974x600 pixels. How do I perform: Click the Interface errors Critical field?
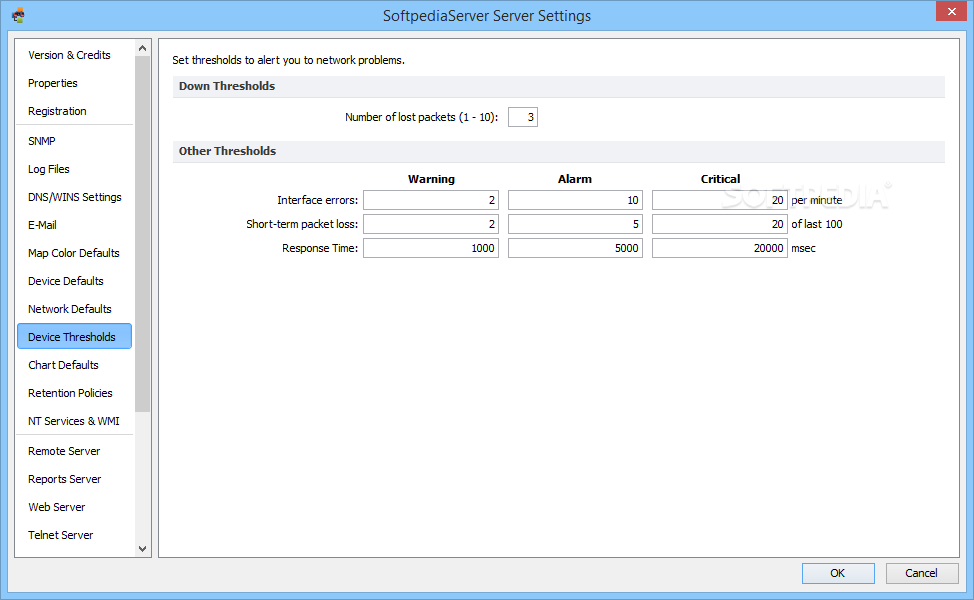tap(719, 200)
